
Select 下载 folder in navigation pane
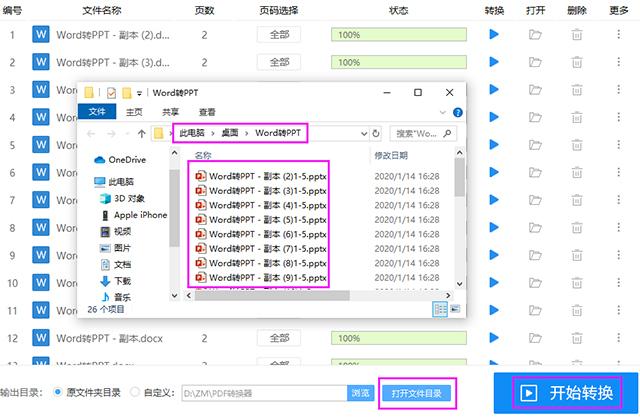coord(116,280)
